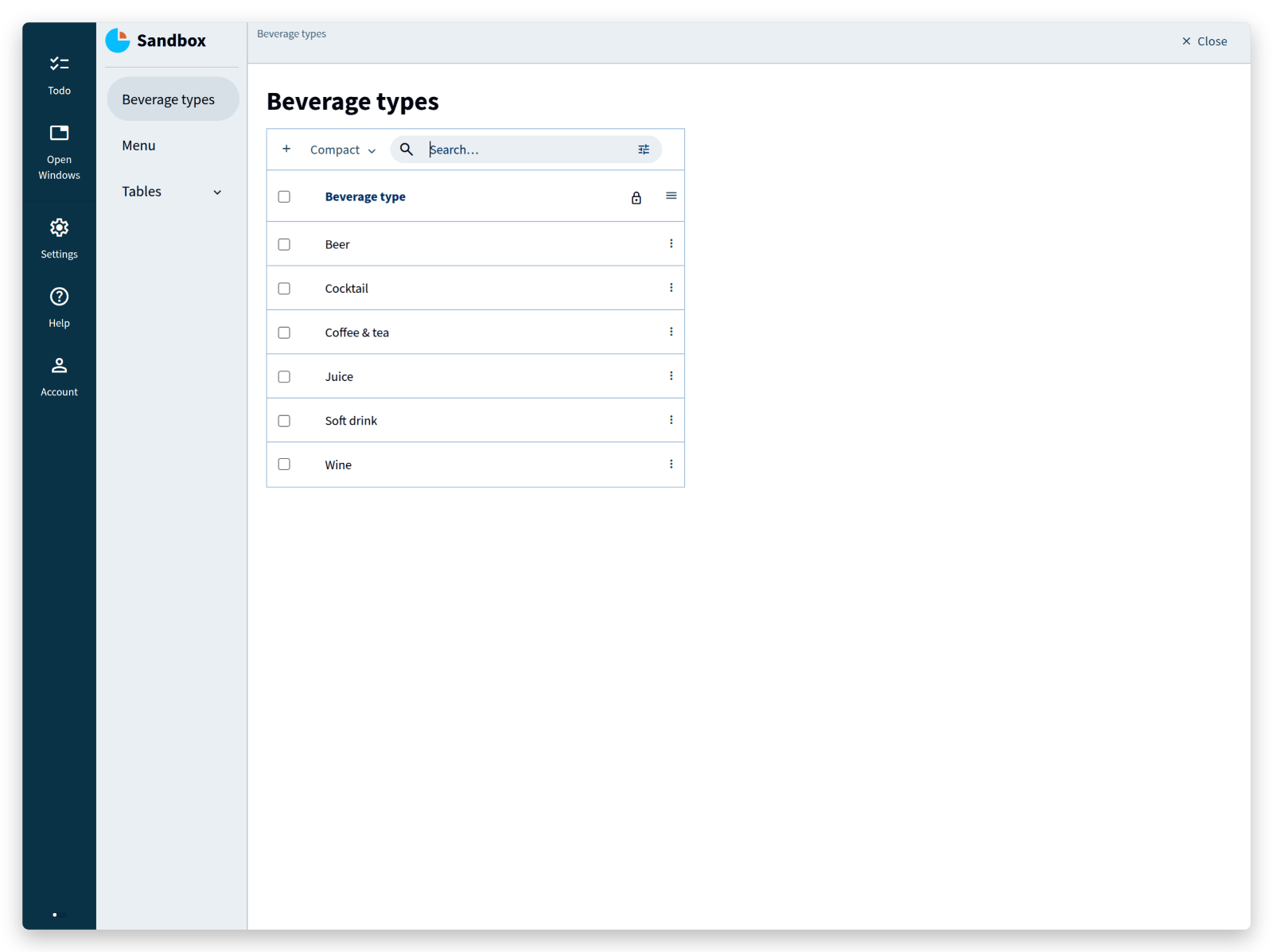
Task: Open the three-dot menu for Coffee & tea
Action: tap(672, 332)
